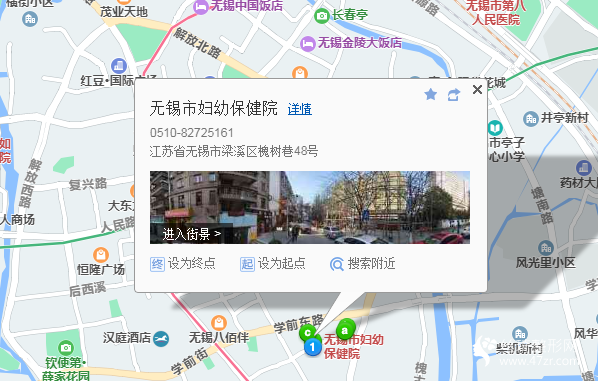Click the 无锡八佰伴 shopping icon
The height and width of the screenshot is (381, 598).
(219, 323)
